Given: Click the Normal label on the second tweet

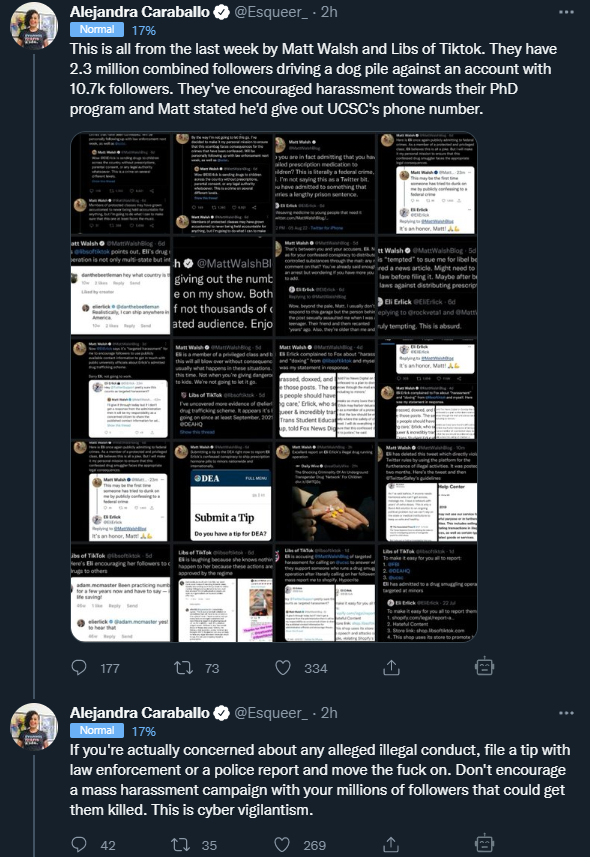Looking at the screenshot, I should (x=97, y=730).
